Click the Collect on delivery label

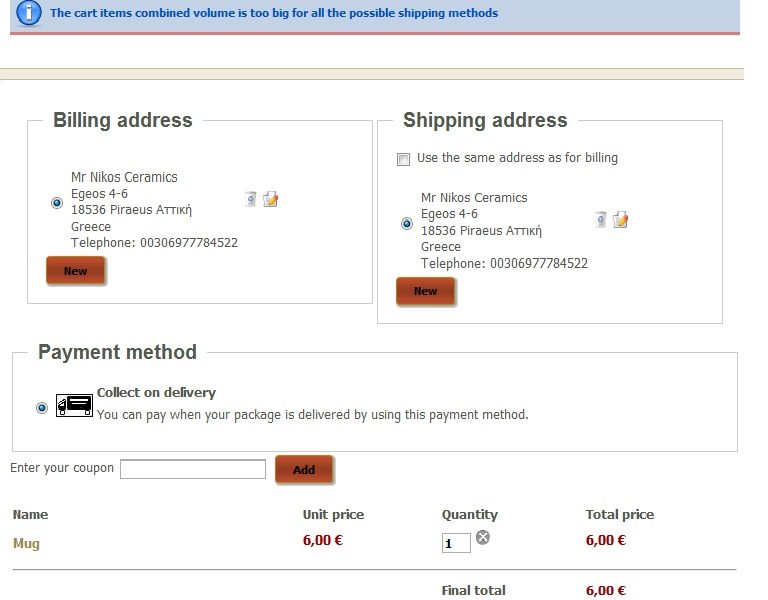[156, 392]
